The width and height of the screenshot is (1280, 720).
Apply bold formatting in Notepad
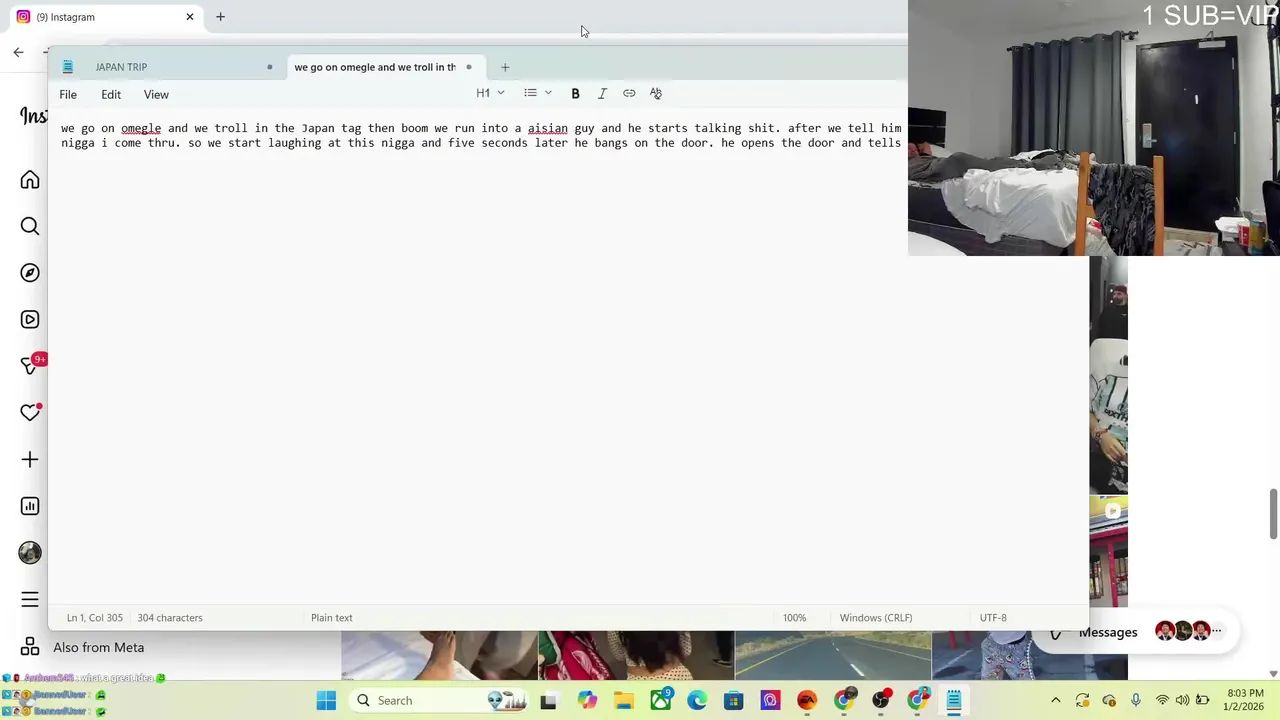pos(575,93)
